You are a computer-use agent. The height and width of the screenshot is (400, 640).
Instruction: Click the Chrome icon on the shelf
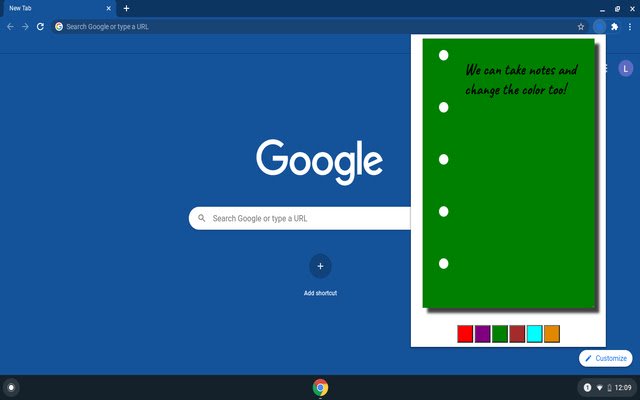320,387
